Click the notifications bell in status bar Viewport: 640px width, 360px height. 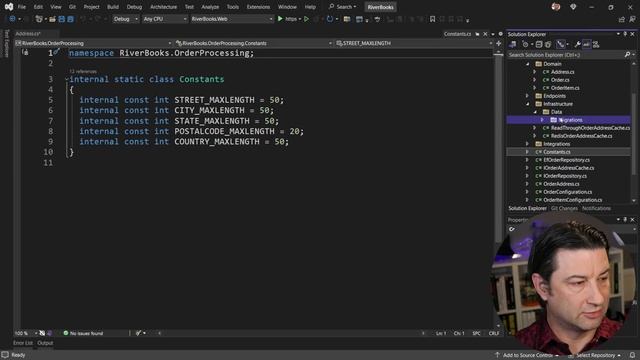click(x=632, y=355)
